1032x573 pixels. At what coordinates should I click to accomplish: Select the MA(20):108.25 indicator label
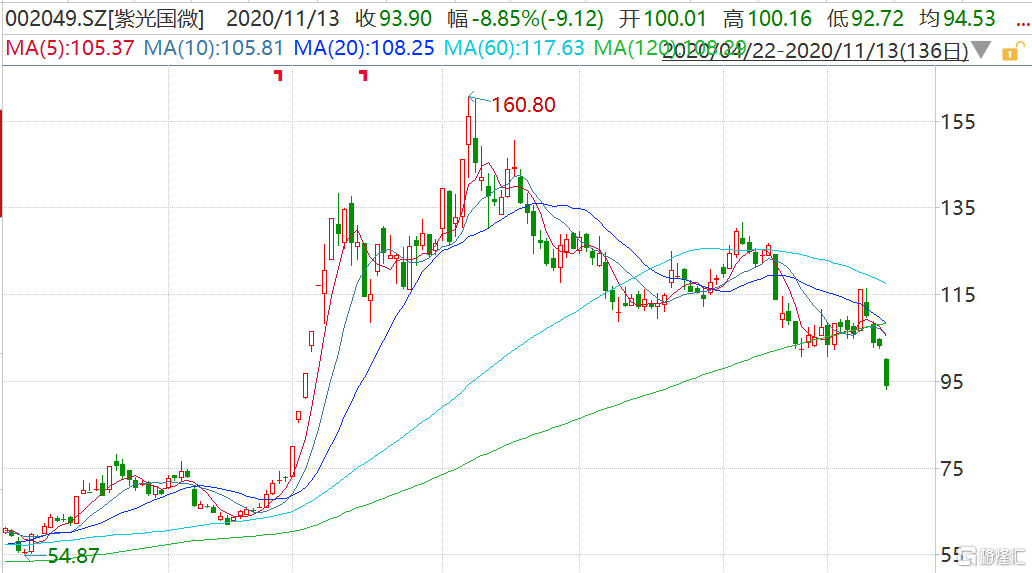tap(364, 48)
